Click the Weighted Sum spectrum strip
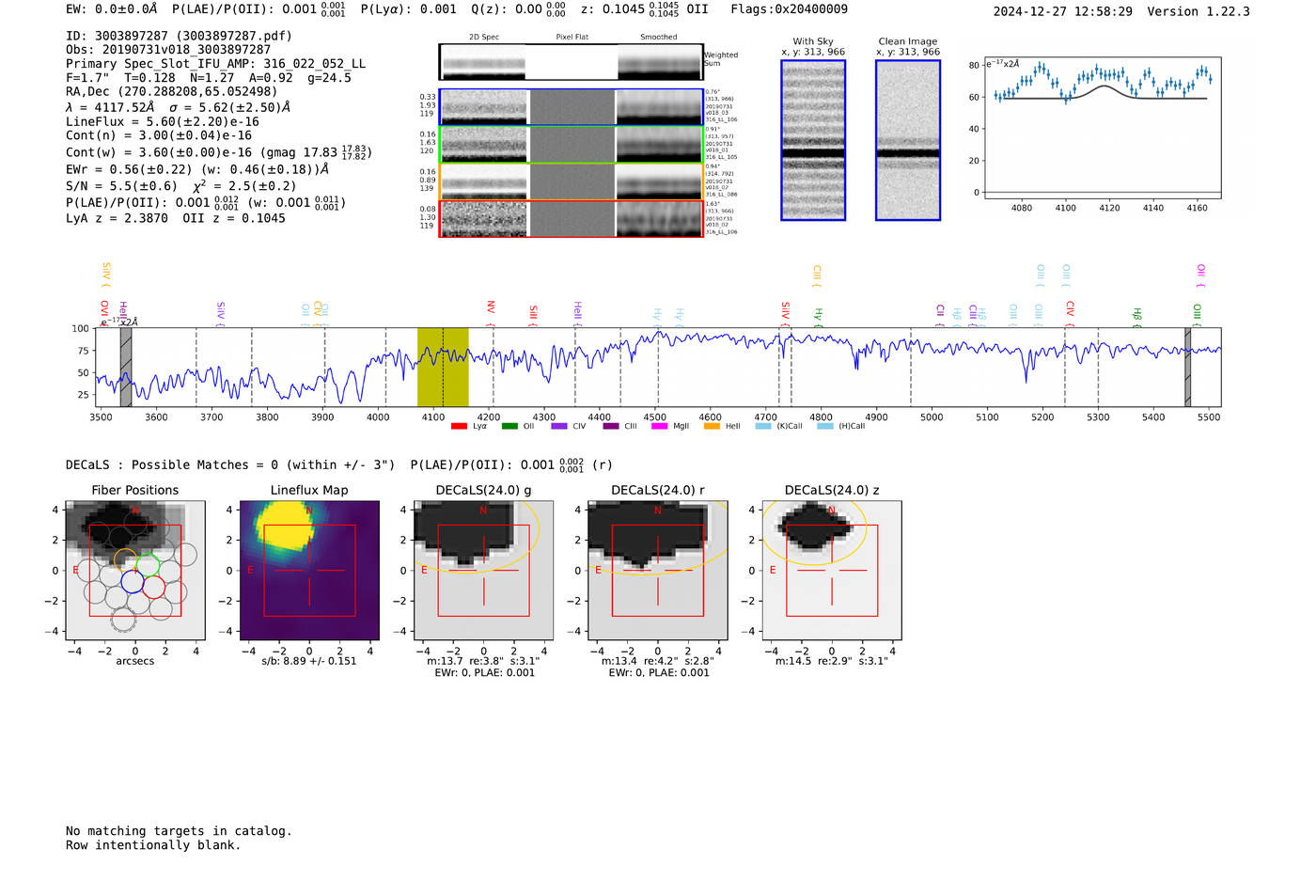Image resolution: width=1316 pixels, height=896 pixels. tap(572, 62)
